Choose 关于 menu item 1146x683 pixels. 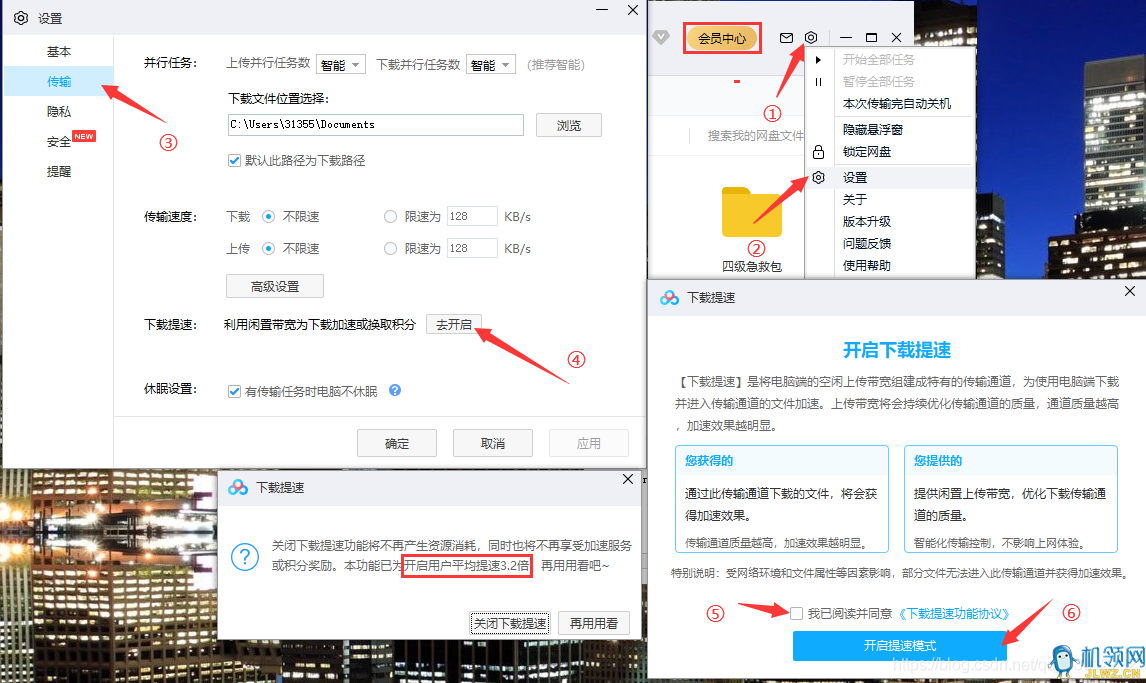coord(854,199)
